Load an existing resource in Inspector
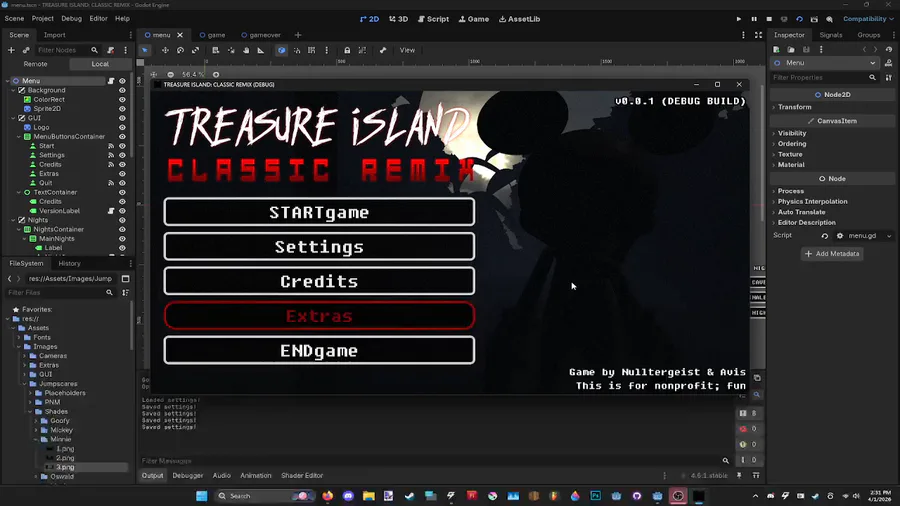Viewport: 900px width, 506px height. 791,50
